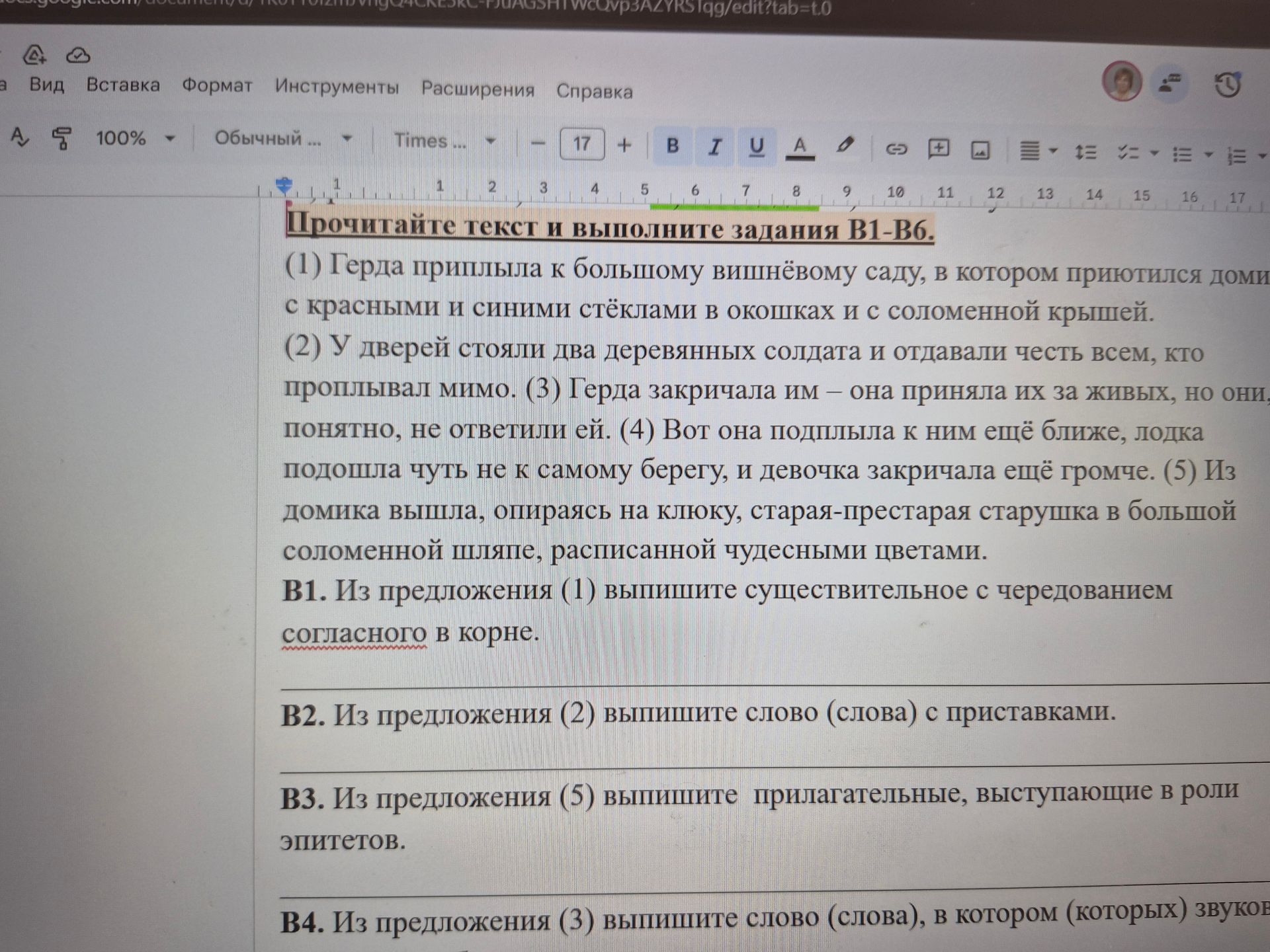Decrease font size with minus button
Viewport: 1270px width, 952px height.
click(538, 143)
